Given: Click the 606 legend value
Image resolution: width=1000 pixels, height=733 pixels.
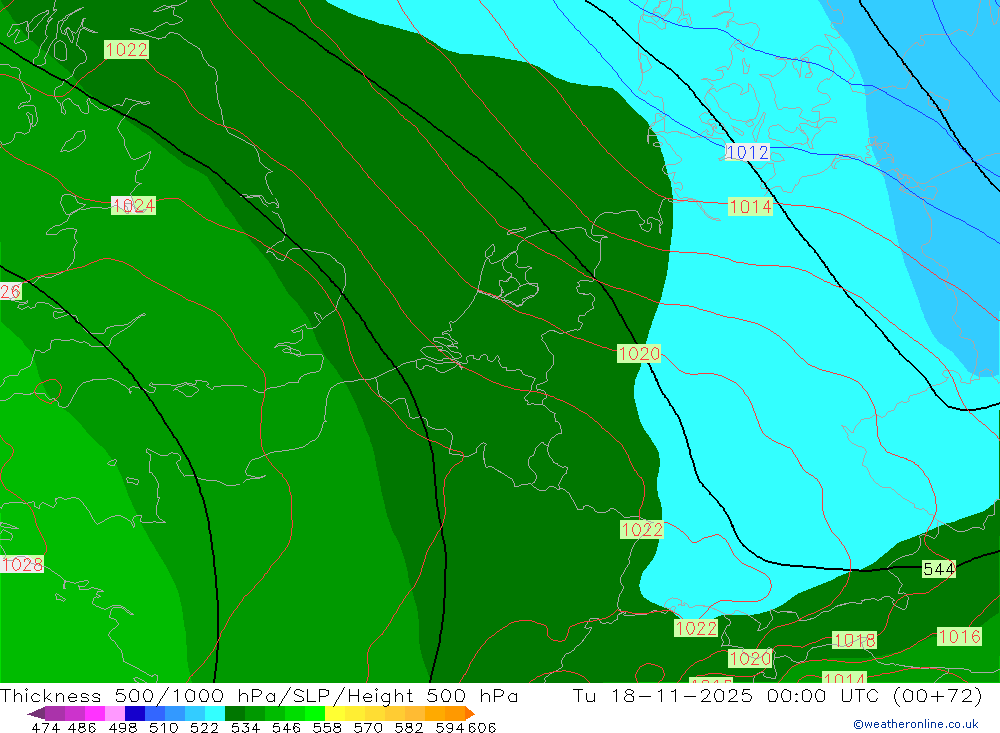Looking at the screenshot, I should (482, 728).
